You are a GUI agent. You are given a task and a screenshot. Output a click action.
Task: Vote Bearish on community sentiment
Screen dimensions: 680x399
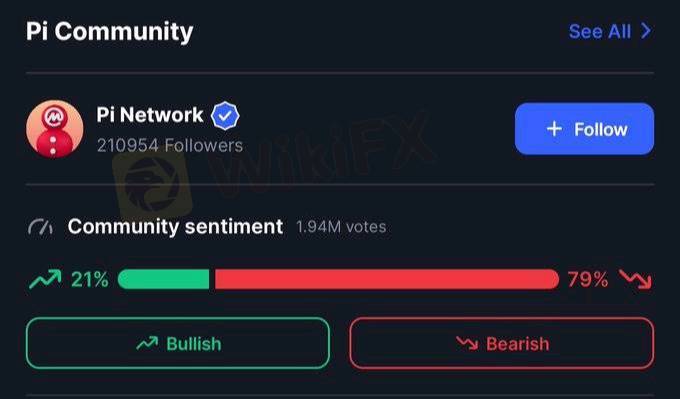[502, 343]
